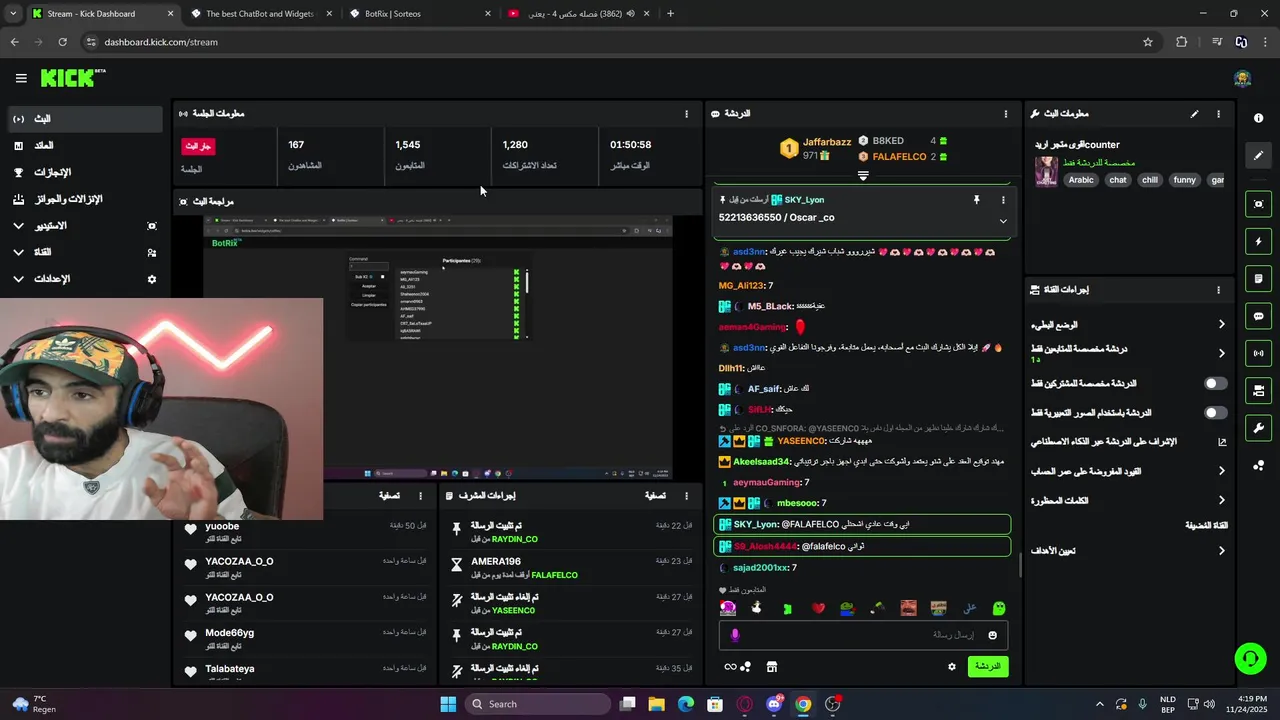Image resolution: width=1280 pixels, height=720 pixels.
Task: Open the hamburger navigation menu
Action: click(x=21, y=78)
